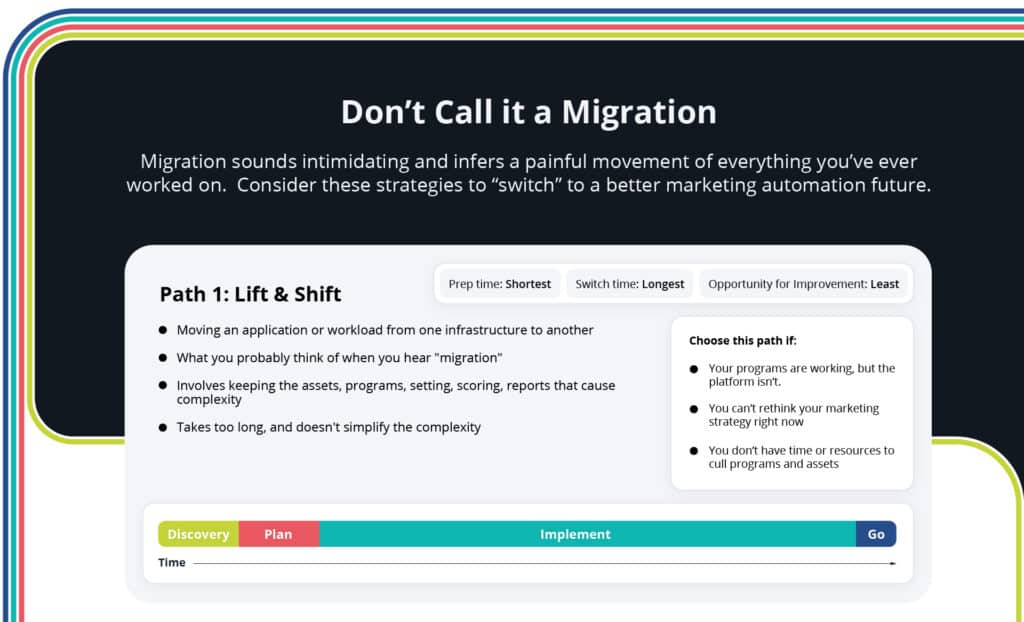Click the "Choose this path if:" heading

742,341
